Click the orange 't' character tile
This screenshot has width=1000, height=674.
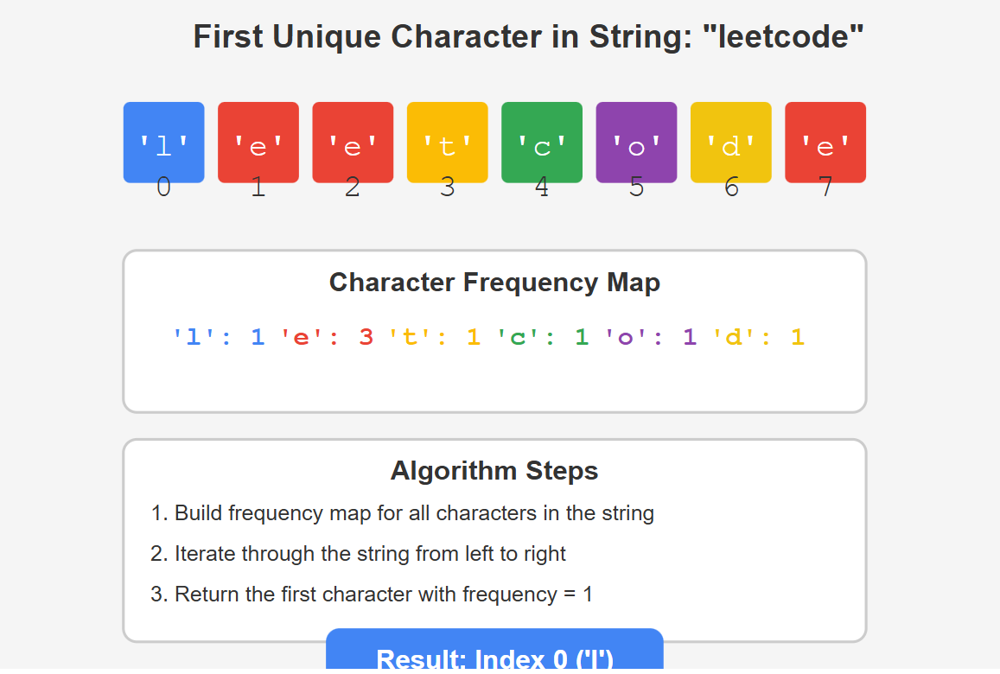point(447,142)
